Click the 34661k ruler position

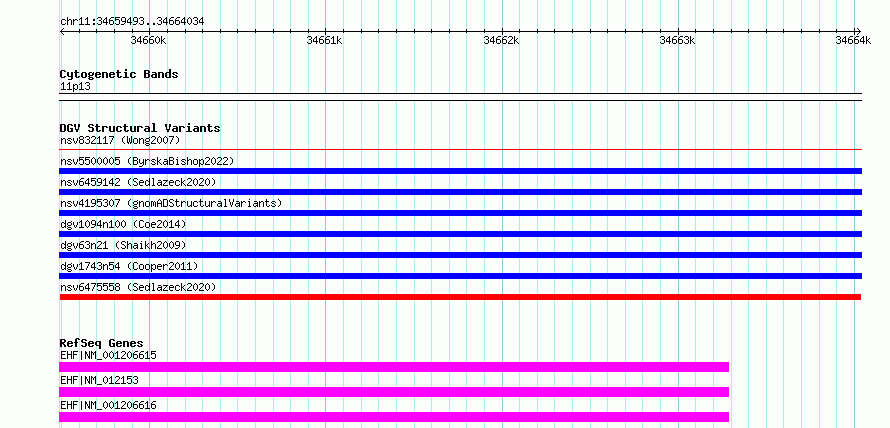[x=325, y=40]
